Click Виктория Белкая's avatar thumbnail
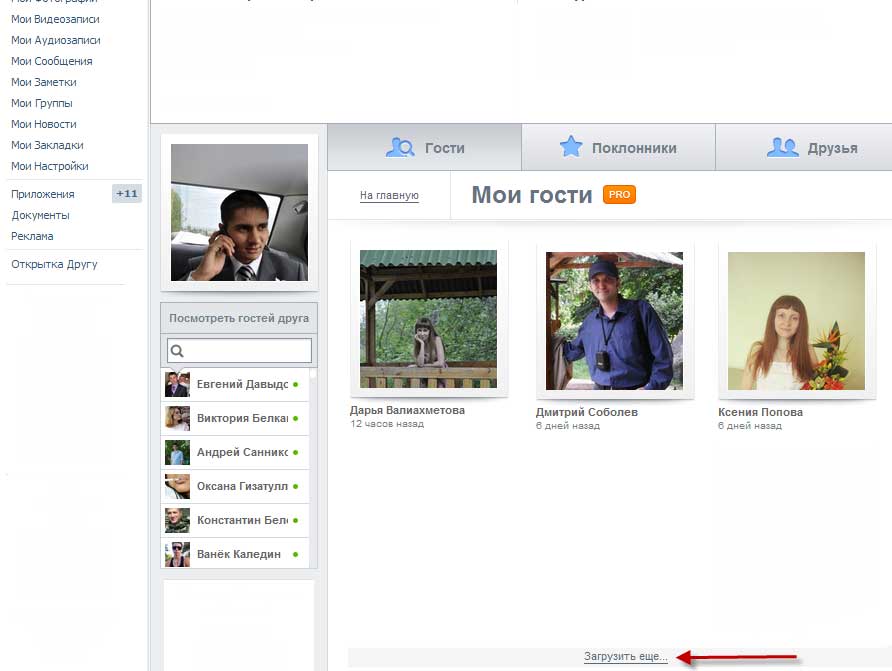Image resolution: width=892 pixels, height=671 pixels. coord(177,419)
